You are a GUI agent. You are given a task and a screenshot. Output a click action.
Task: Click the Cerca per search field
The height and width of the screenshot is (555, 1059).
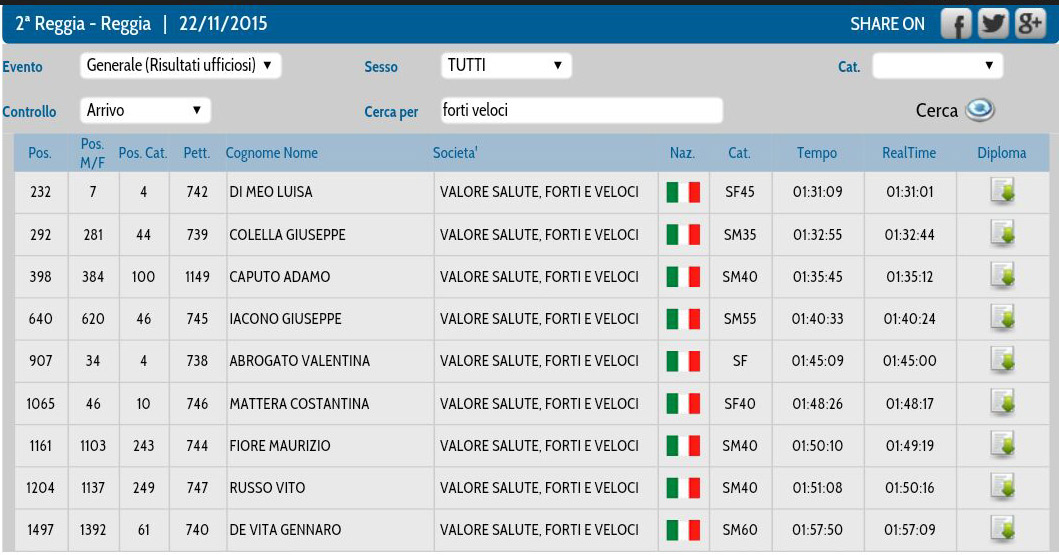pos(581,110)
